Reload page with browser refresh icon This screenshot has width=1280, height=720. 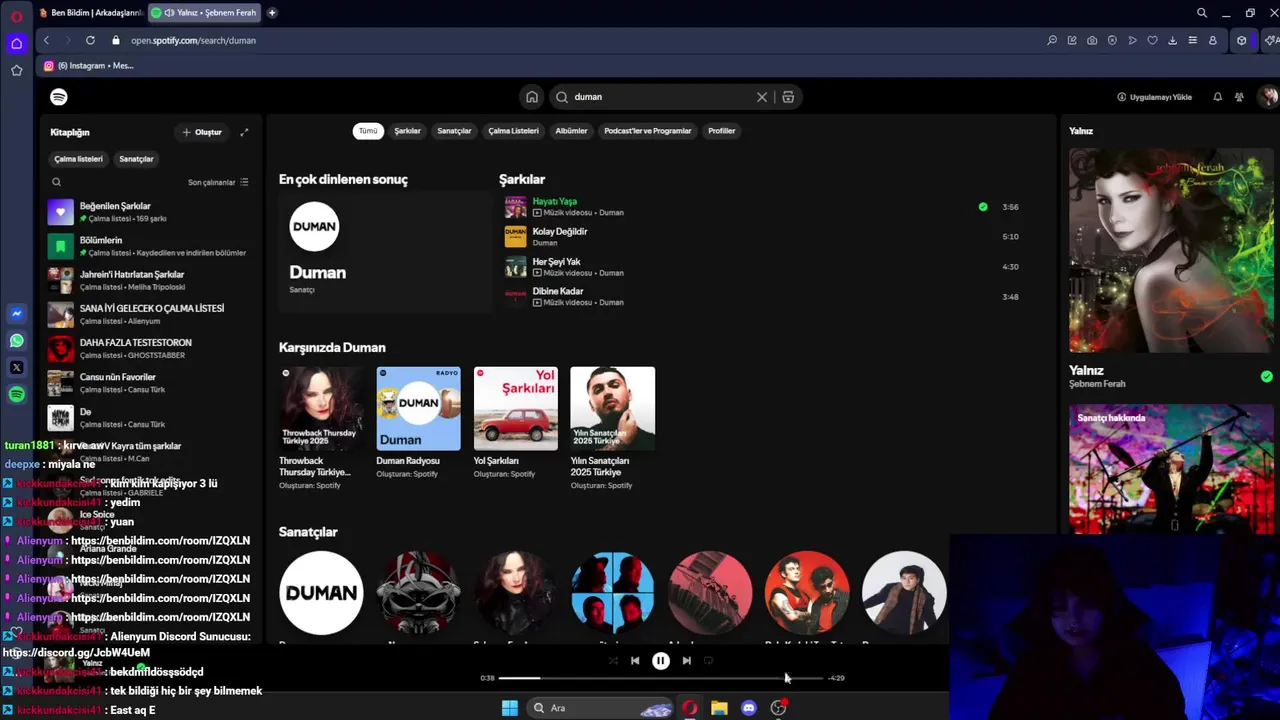point(90,40)
